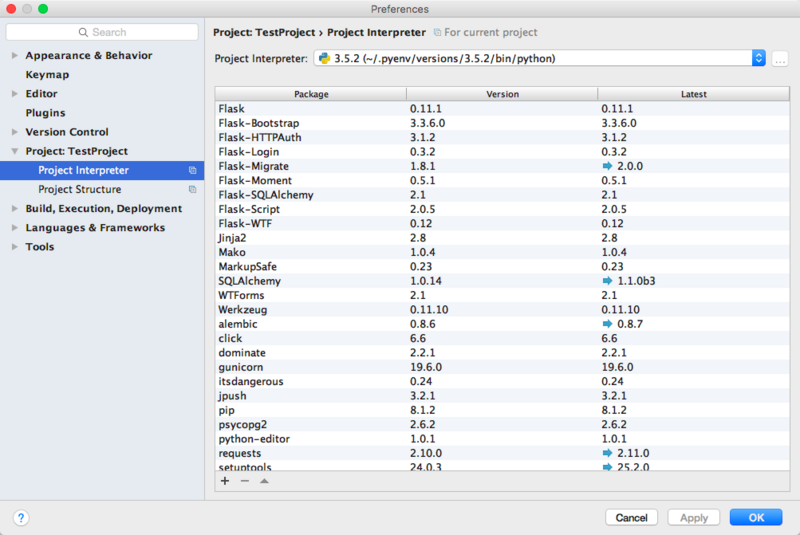Sort by the Latest column header
Viewport: 800px width, 535px height.
693,94
